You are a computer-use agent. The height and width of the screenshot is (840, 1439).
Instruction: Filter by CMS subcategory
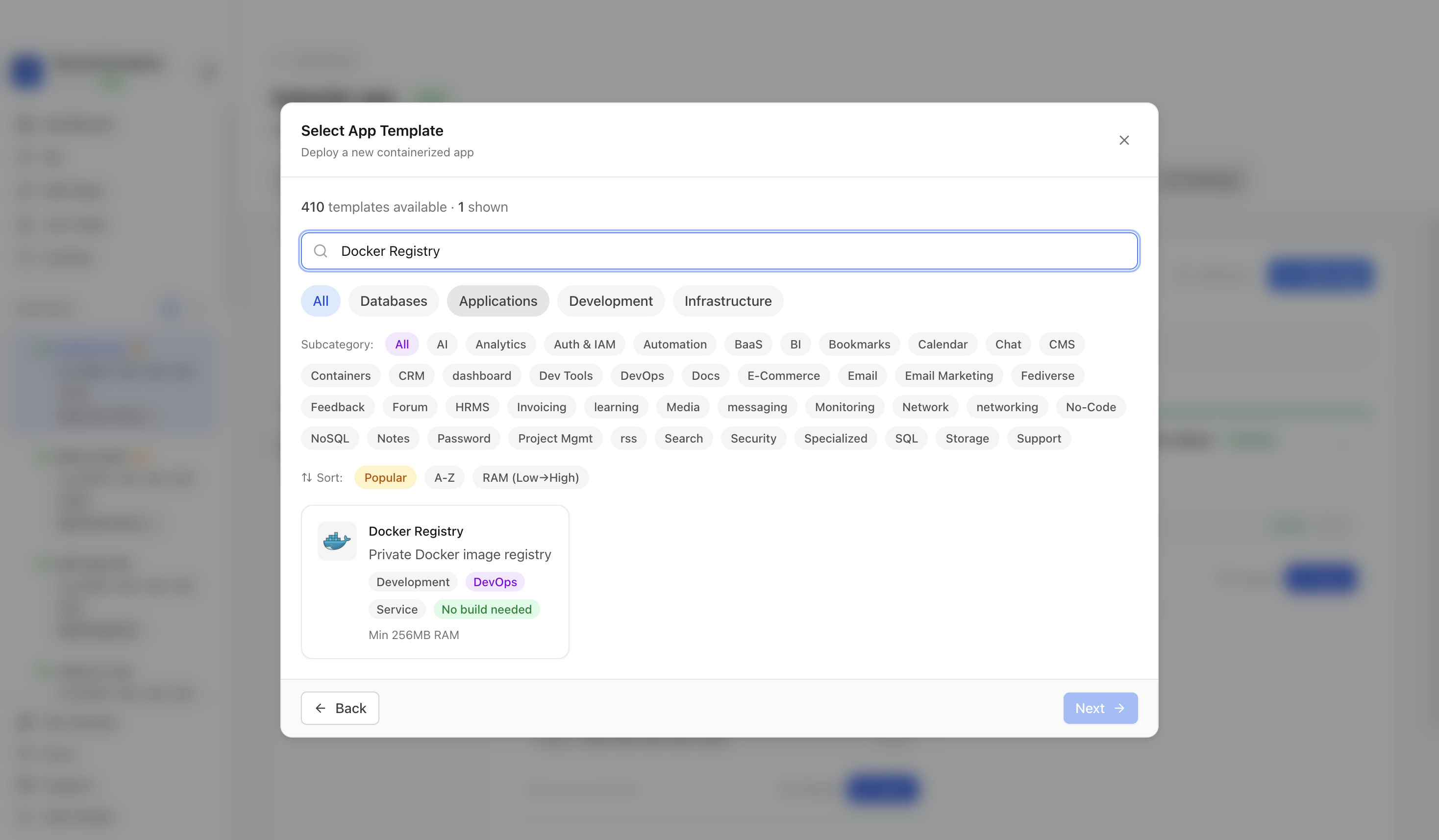click(1062, 345)
